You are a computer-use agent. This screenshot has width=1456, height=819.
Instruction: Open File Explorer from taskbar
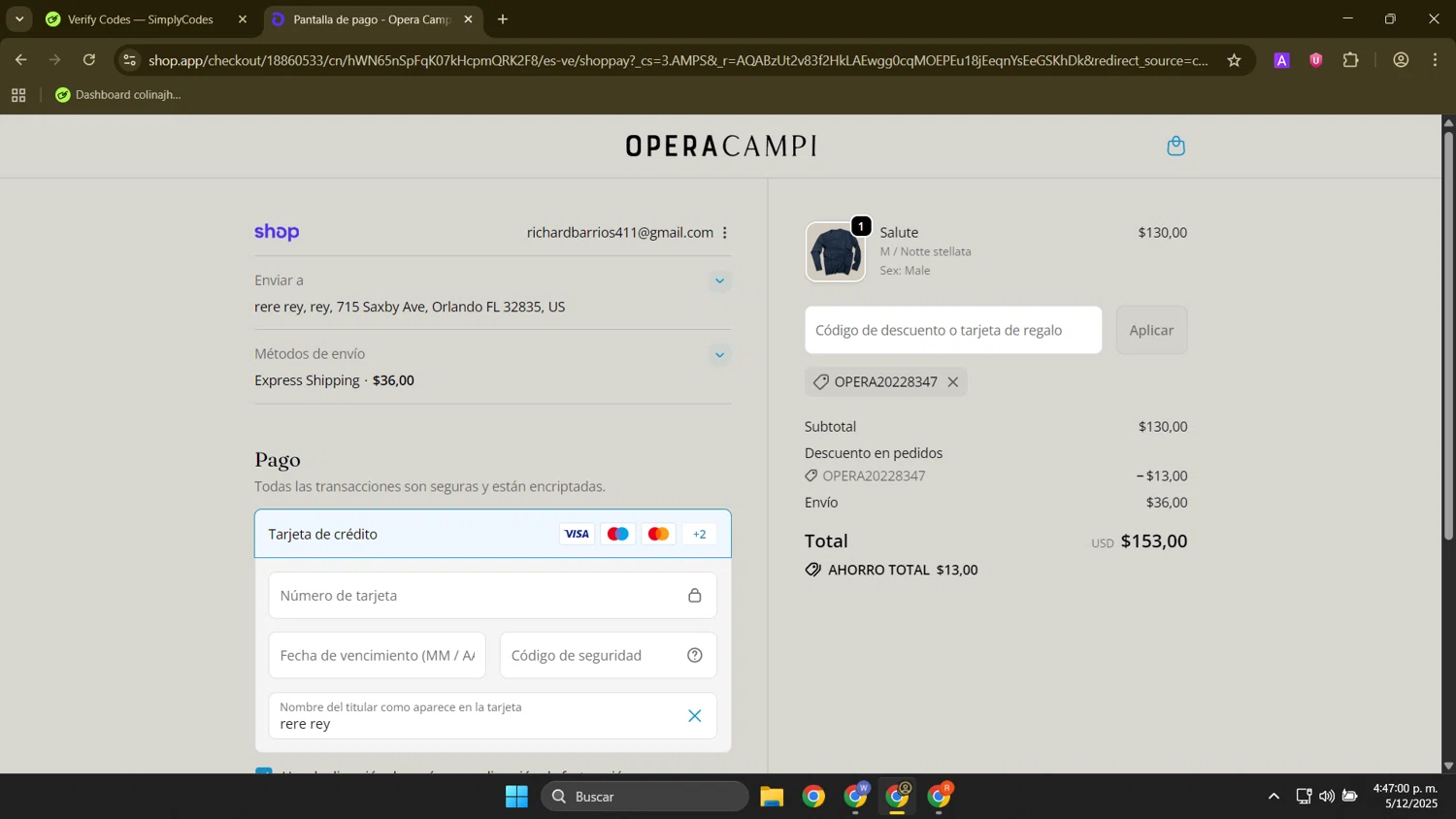pos(772,797)
